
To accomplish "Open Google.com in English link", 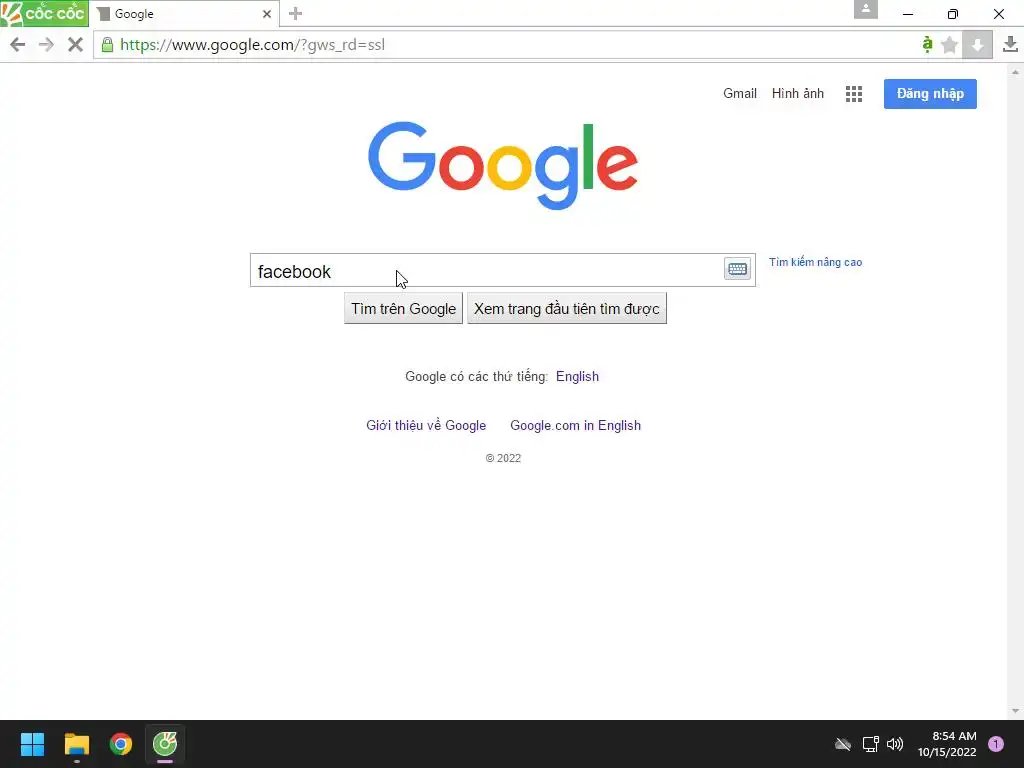I will click(575, 425).
